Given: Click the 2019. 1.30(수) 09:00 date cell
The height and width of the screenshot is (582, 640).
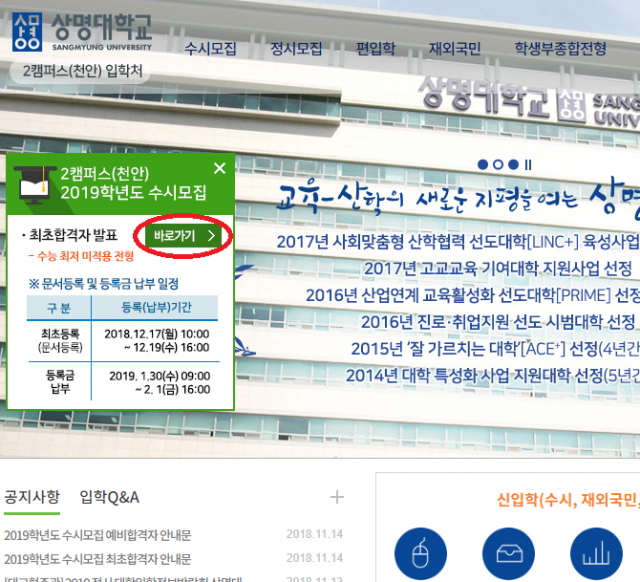Looking at the screenshot, I should point(159,382).
